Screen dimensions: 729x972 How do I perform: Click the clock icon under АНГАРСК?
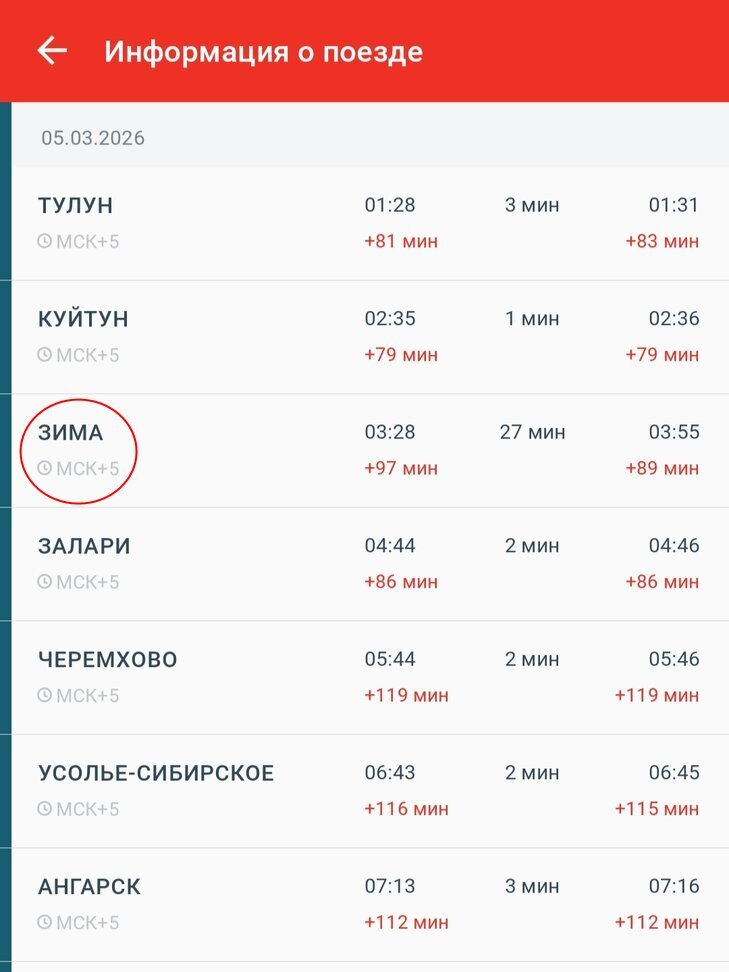point(44,922)
